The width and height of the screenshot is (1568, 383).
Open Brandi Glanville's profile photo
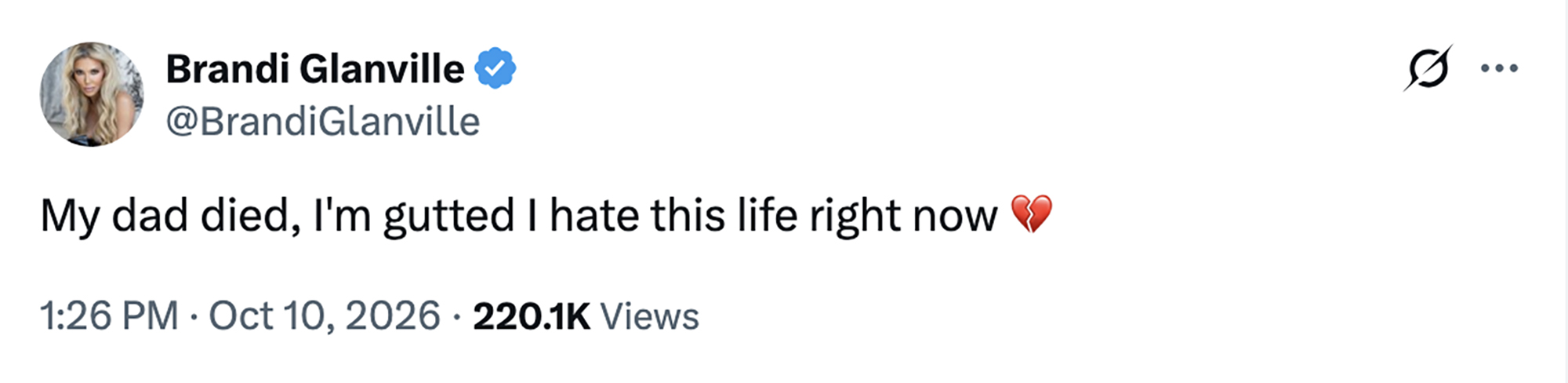tap(92, 94)
